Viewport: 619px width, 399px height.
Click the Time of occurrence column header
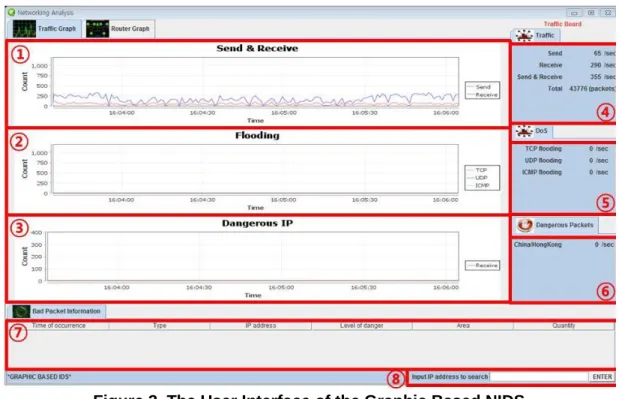click(58, 326)
